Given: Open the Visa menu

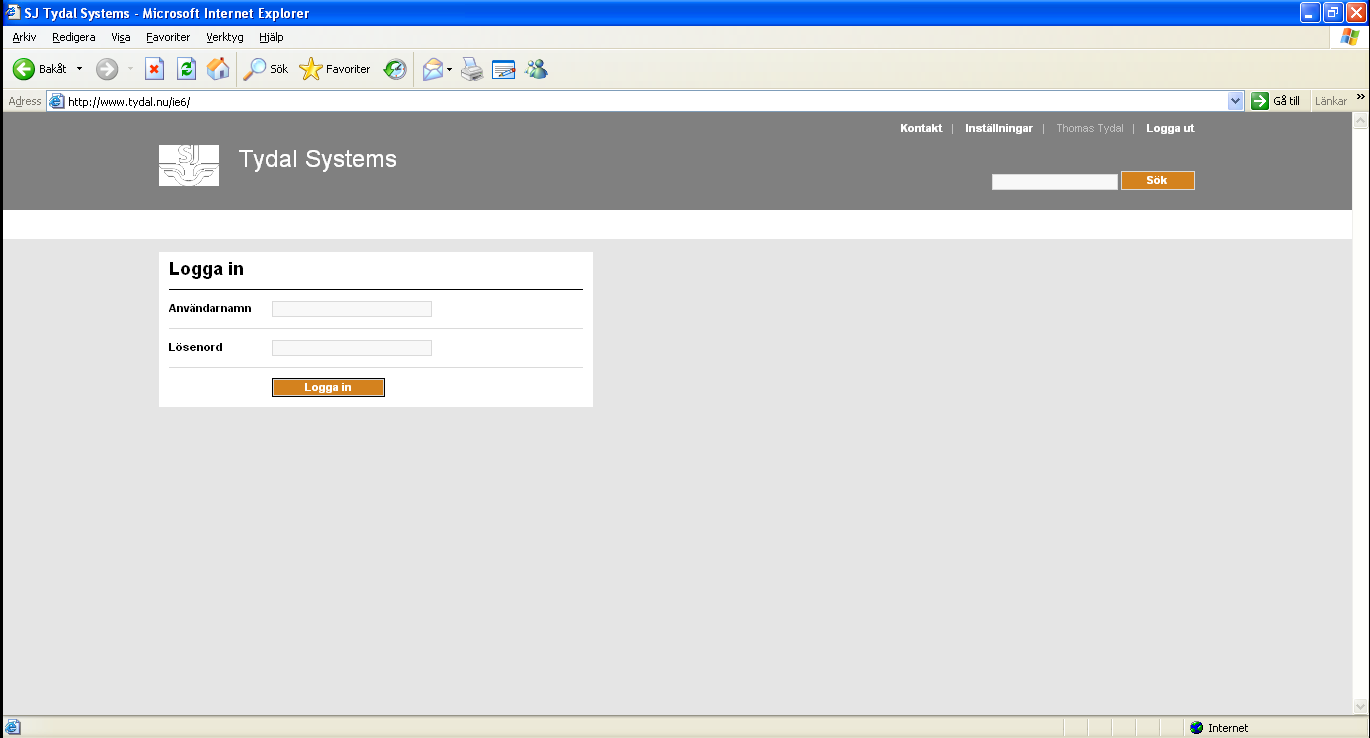Looking at the screenshot, I should [x=121, y=37].
